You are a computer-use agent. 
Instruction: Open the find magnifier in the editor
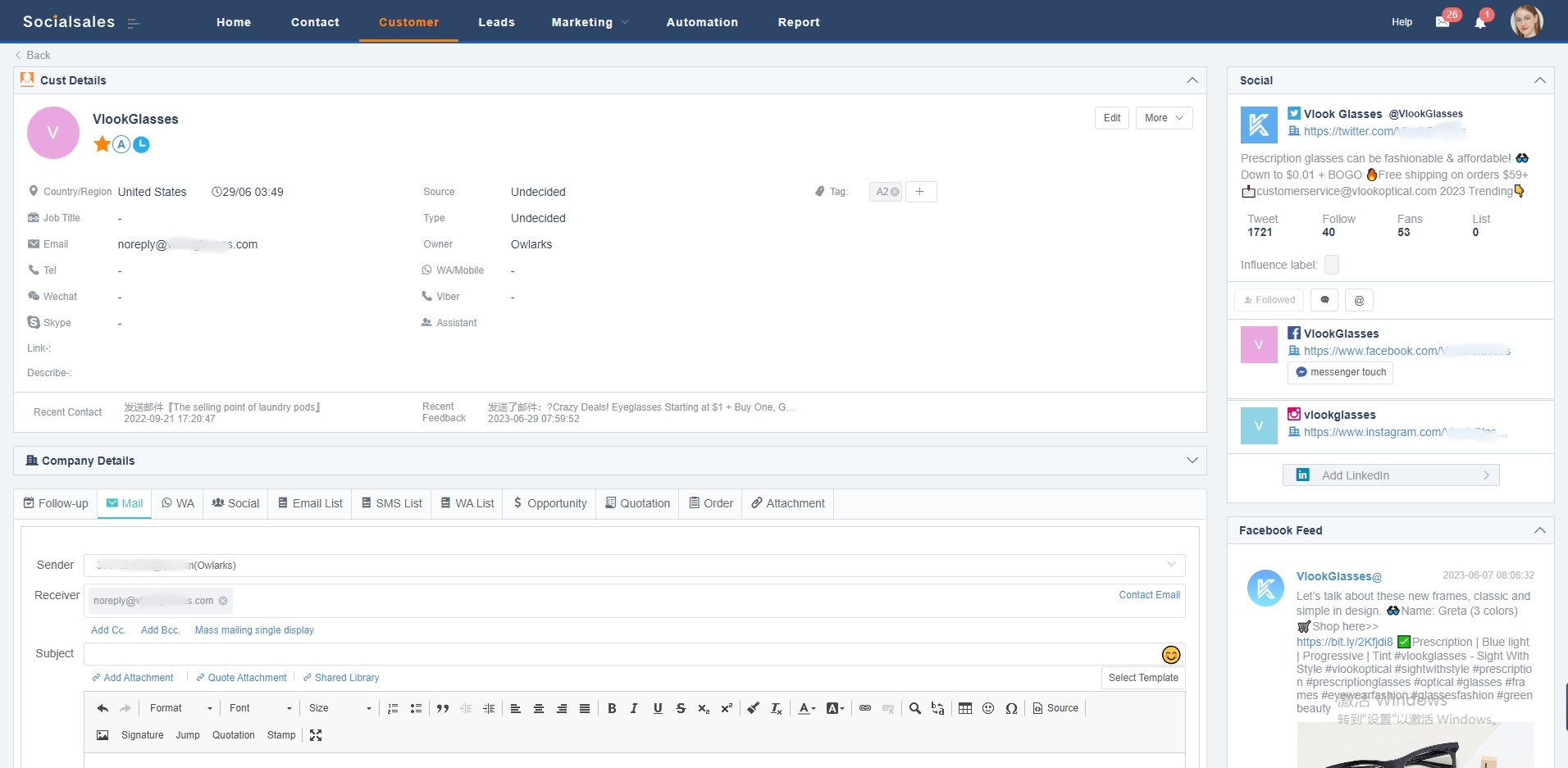click(915, 708)
